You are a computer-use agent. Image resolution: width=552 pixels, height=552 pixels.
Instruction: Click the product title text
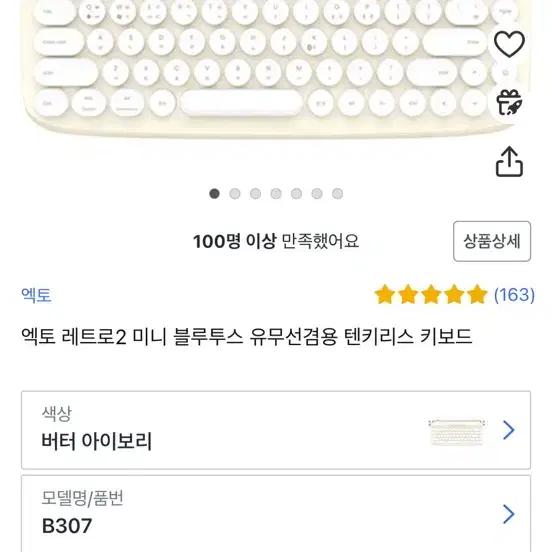246,337
